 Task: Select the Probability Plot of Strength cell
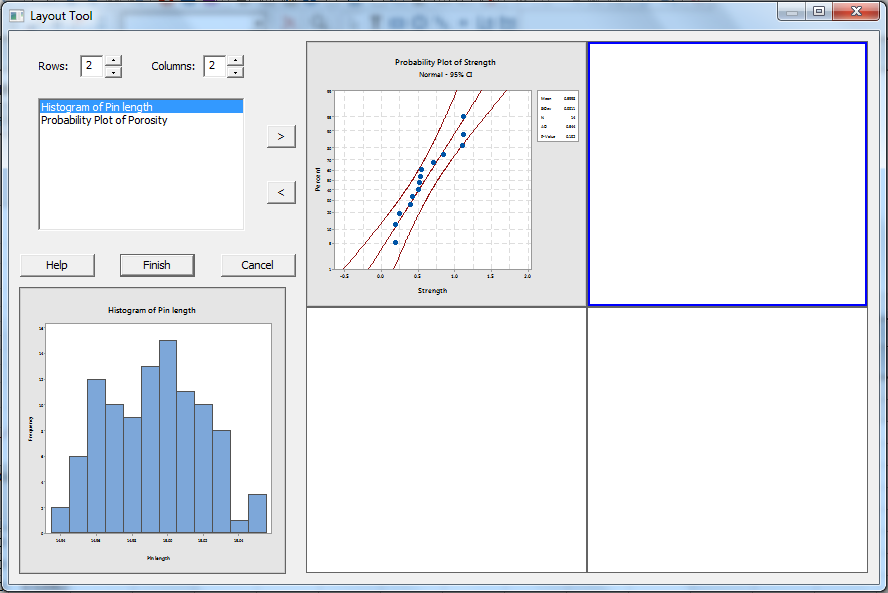[x=446, y=174]
